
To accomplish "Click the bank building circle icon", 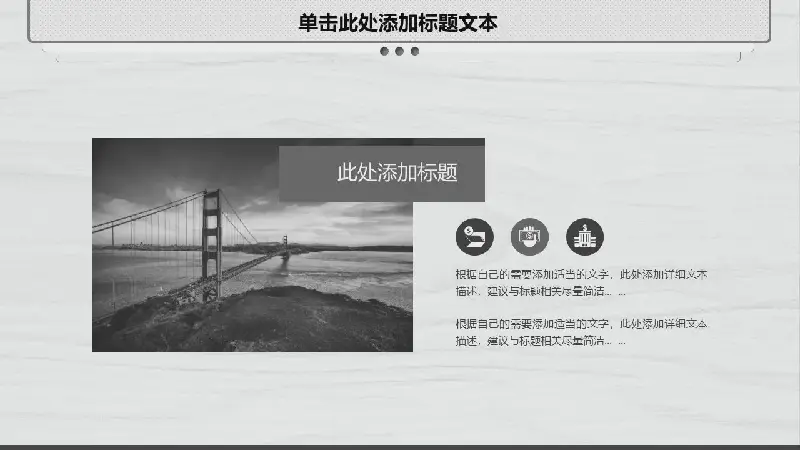I will coord(585,237).
